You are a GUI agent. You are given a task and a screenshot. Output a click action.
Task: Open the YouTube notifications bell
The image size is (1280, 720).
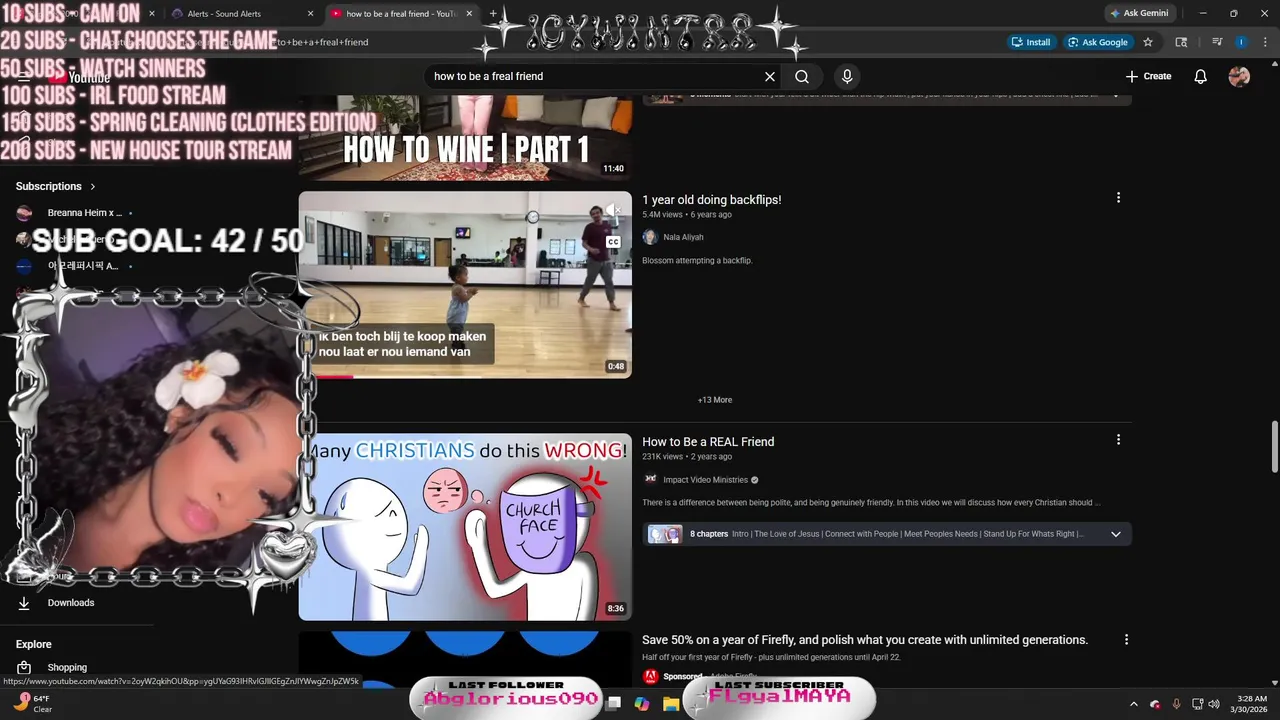1201,76
